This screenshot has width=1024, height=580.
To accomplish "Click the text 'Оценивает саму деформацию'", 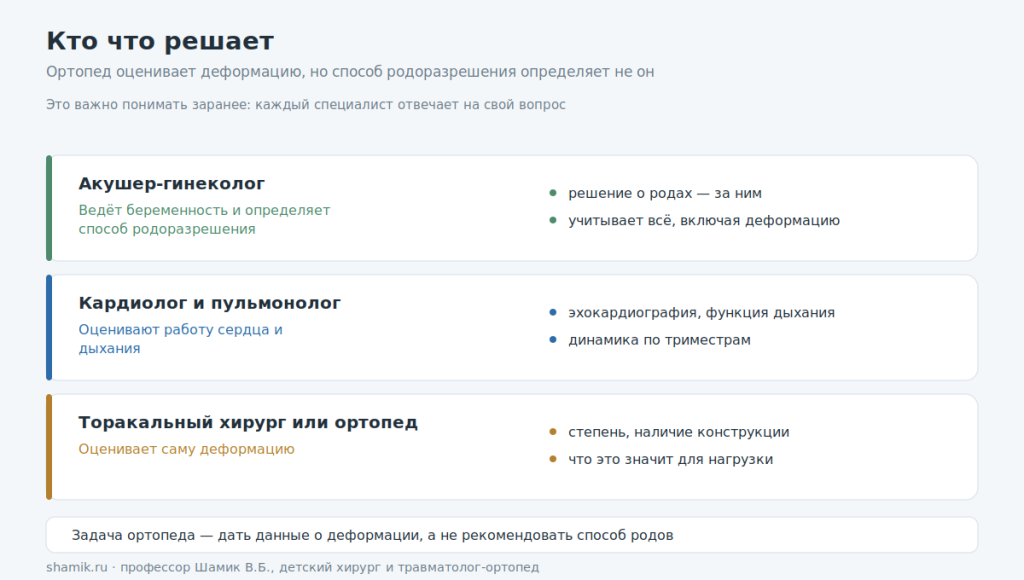I will [x=187, y=449].
